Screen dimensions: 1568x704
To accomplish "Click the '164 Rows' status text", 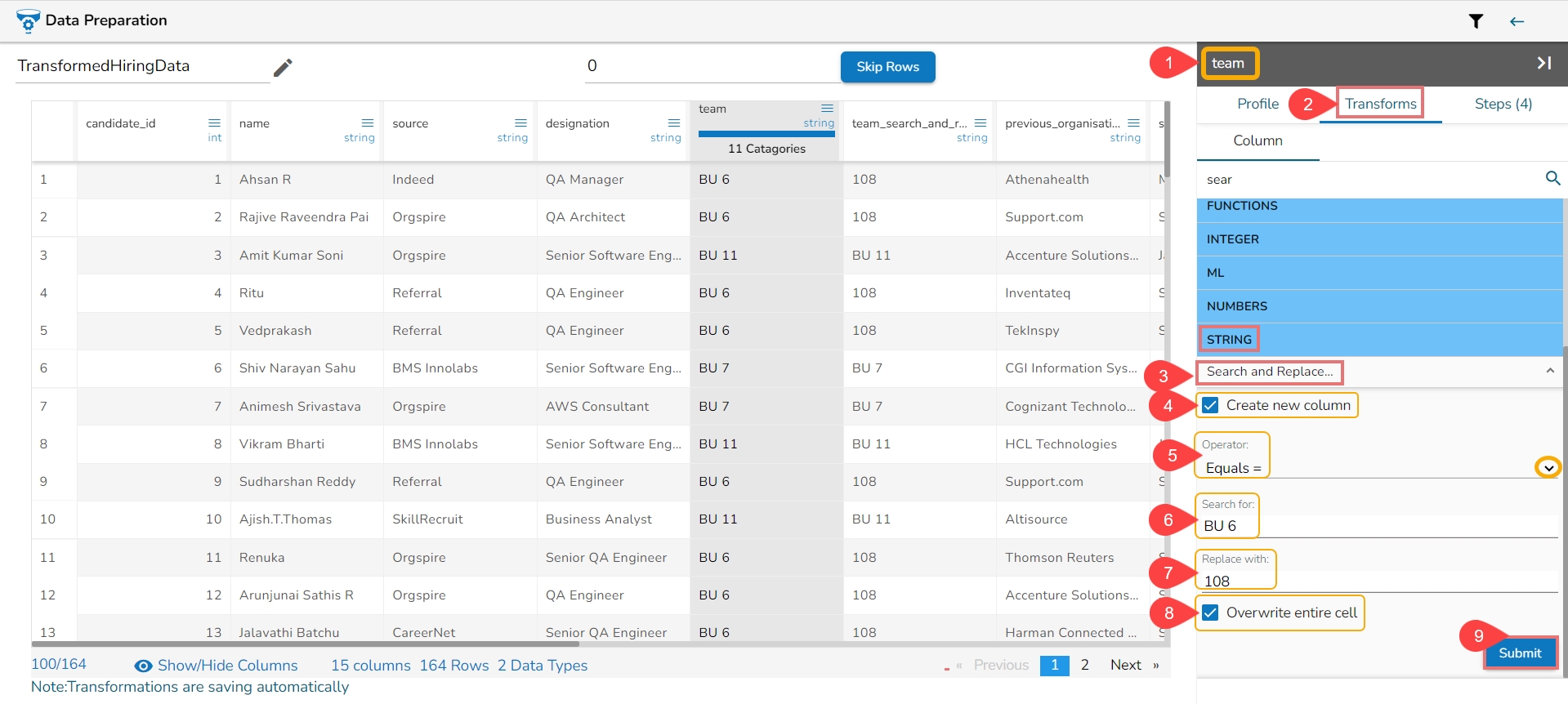I will pyautogui.click(x=454, y=666).
